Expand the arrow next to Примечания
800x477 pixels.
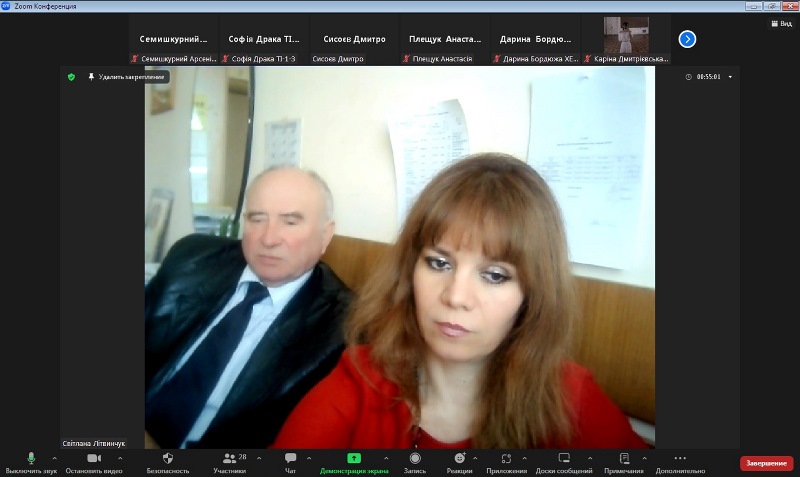coord(644,458)
